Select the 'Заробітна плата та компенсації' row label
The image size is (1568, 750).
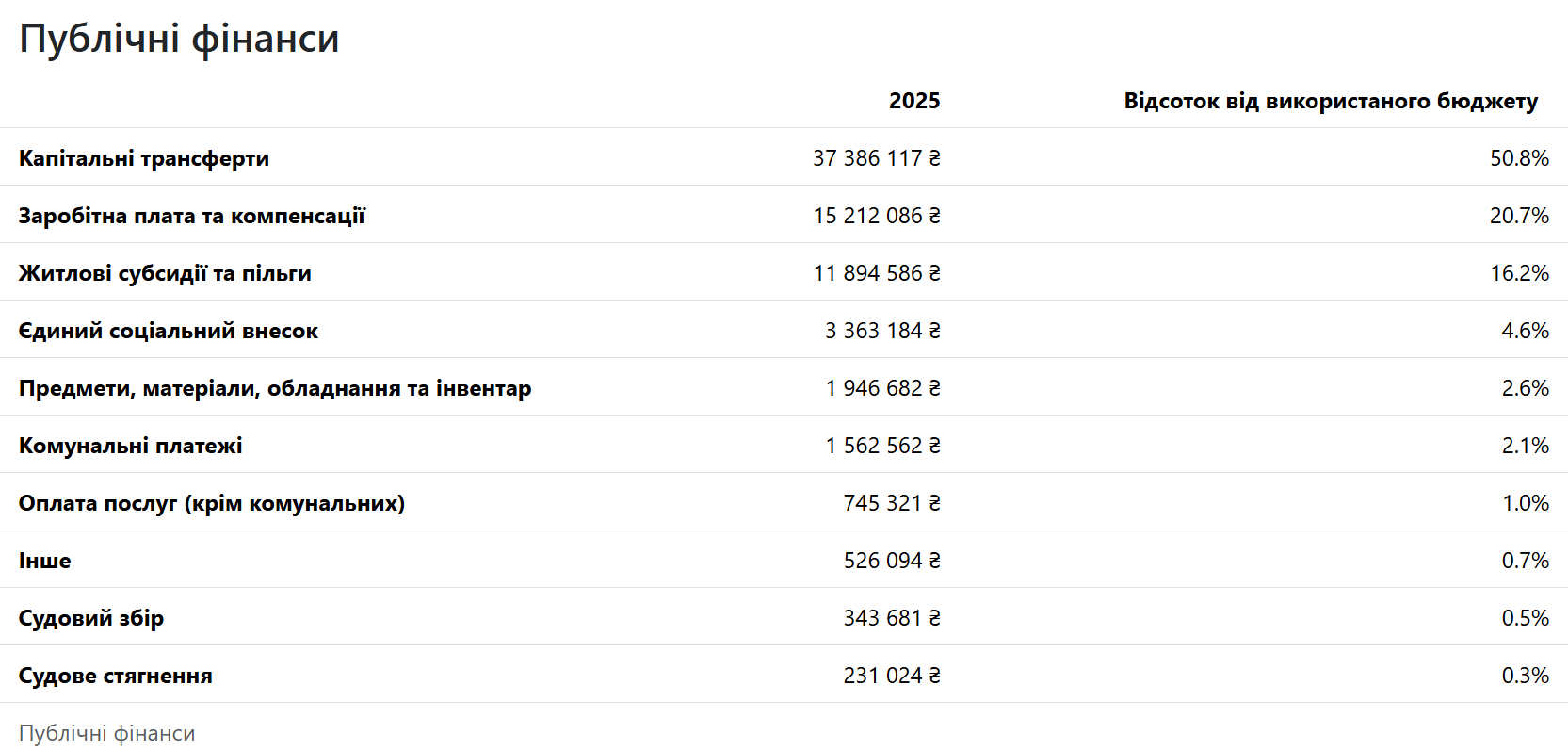pyautogui.click(x=191, y=216)
